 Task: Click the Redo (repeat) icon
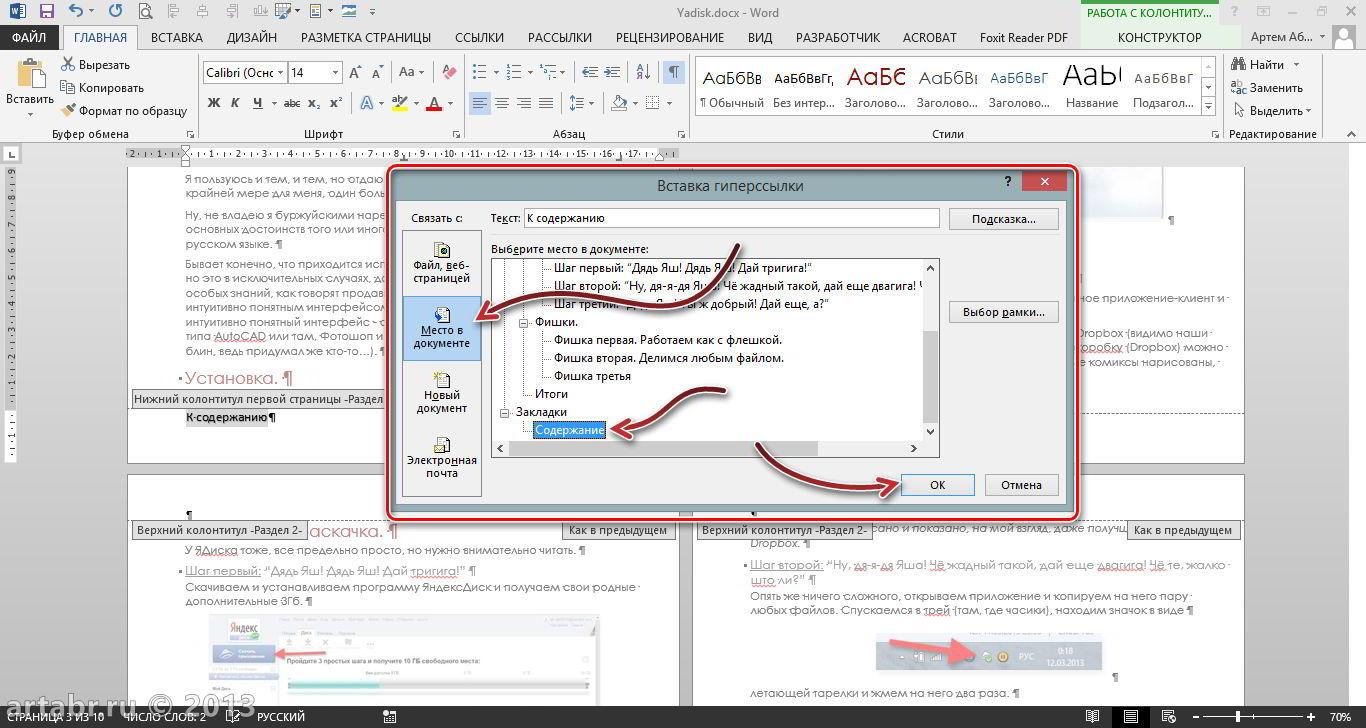115,12
